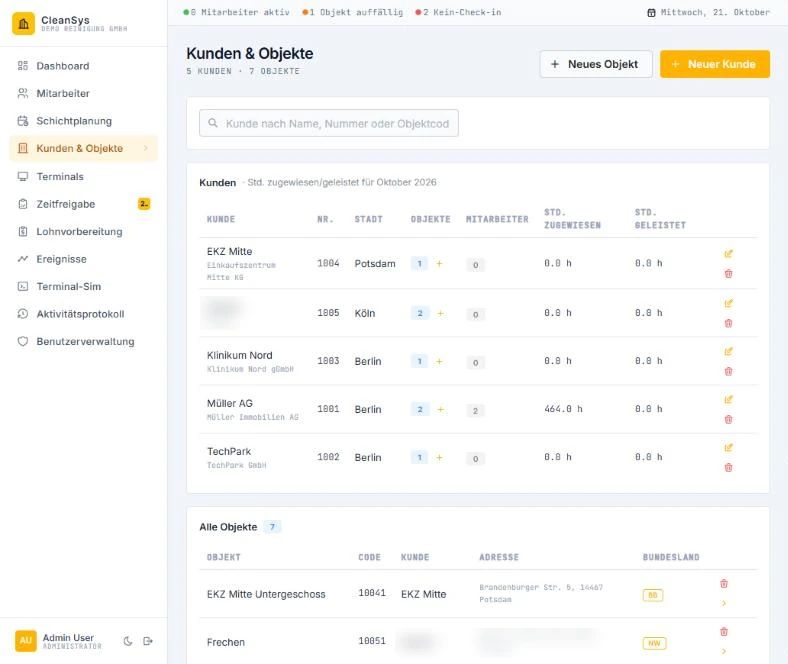Add object to Müller AG
This screenshot has width=788, height=664.
pyautogui.click(x=441, y=410)
